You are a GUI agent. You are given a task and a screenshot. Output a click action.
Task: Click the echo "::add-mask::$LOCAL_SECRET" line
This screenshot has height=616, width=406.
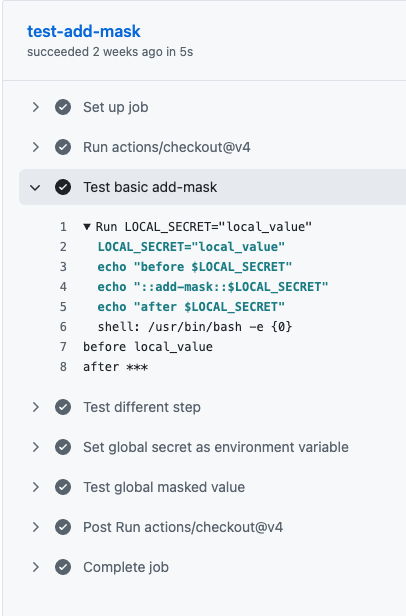[x=213, y=287]
